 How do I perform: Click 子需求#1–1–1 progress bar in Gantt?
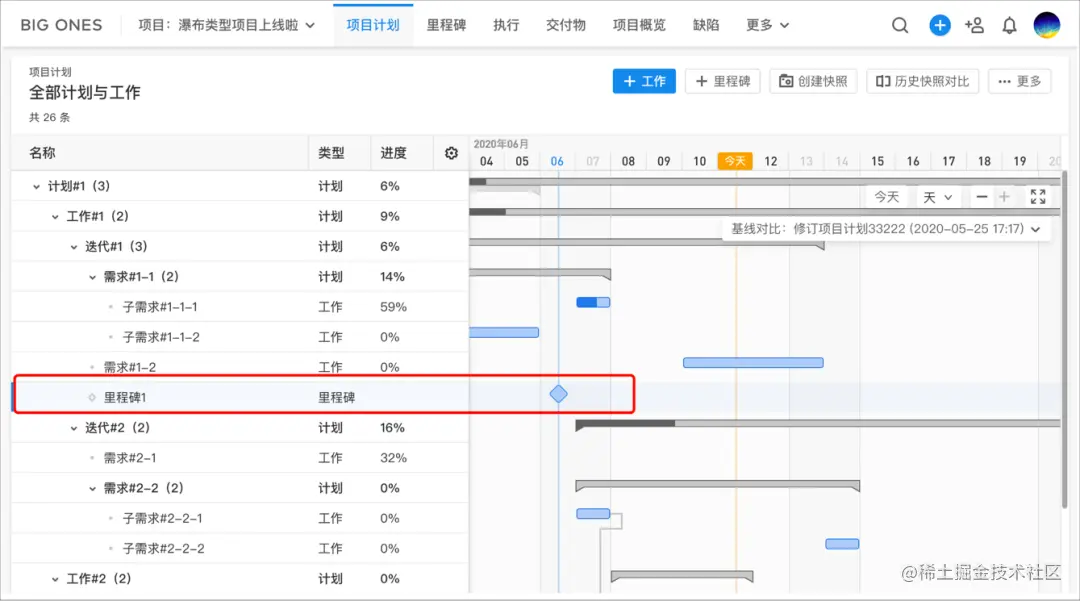click(593, 302)
